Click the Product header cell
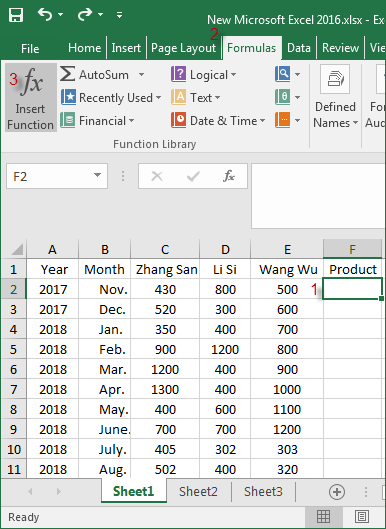 coord(353,269)
